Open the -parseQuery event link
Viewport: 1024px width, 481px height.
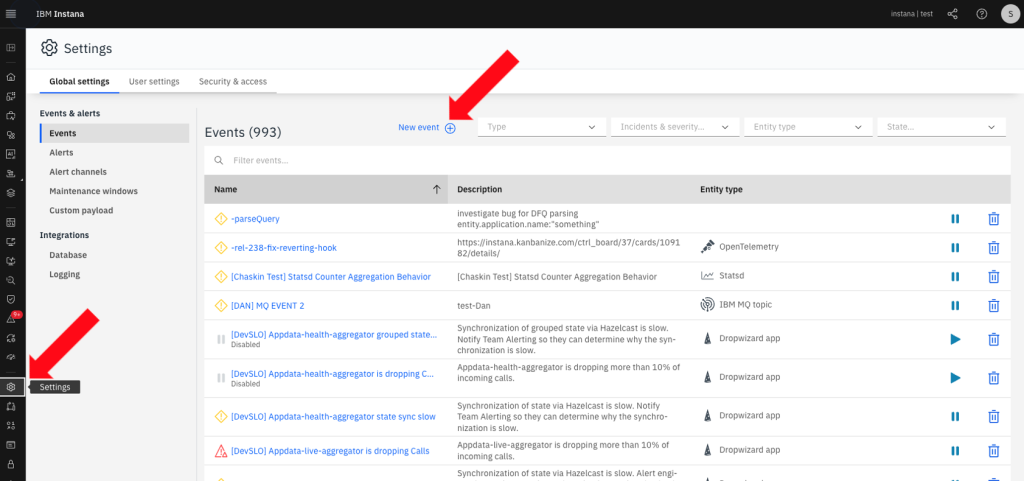point(255,219)
